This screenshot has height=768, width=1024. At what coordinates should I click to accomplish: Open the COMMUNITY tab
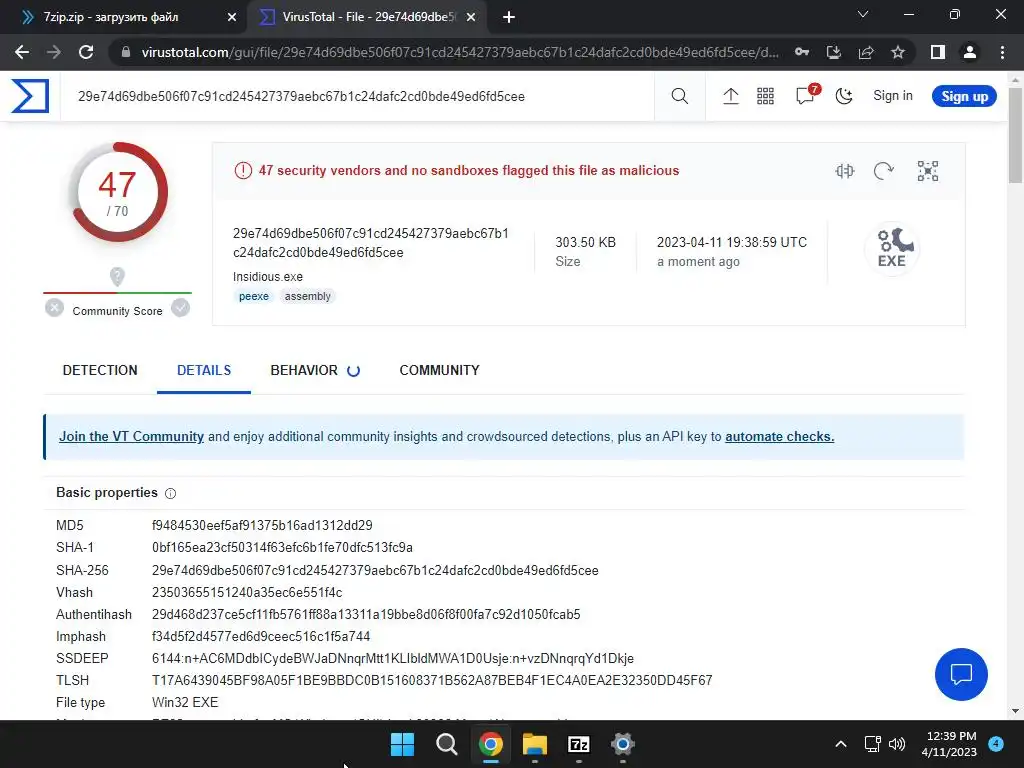[440, 370]
